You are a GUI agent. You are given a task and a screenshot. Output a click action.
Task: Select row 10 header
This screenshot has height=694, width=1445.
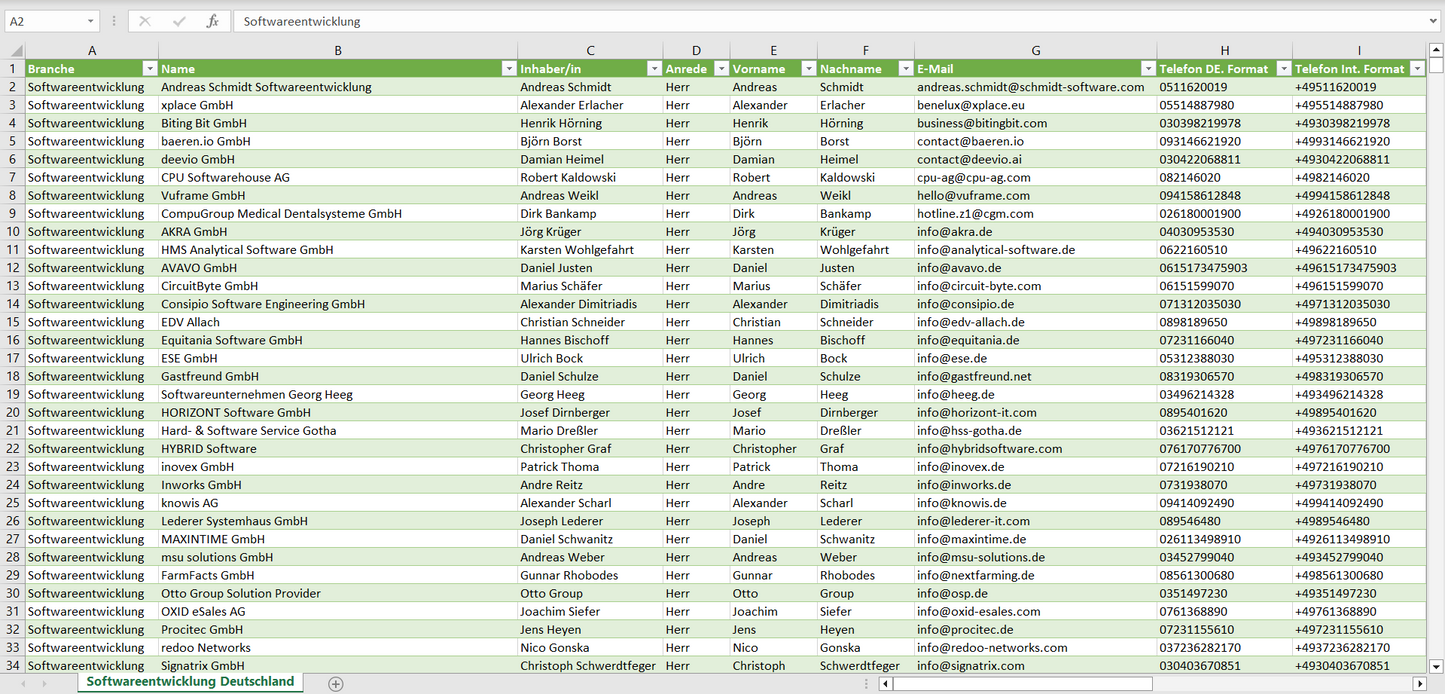click(12, 232)
